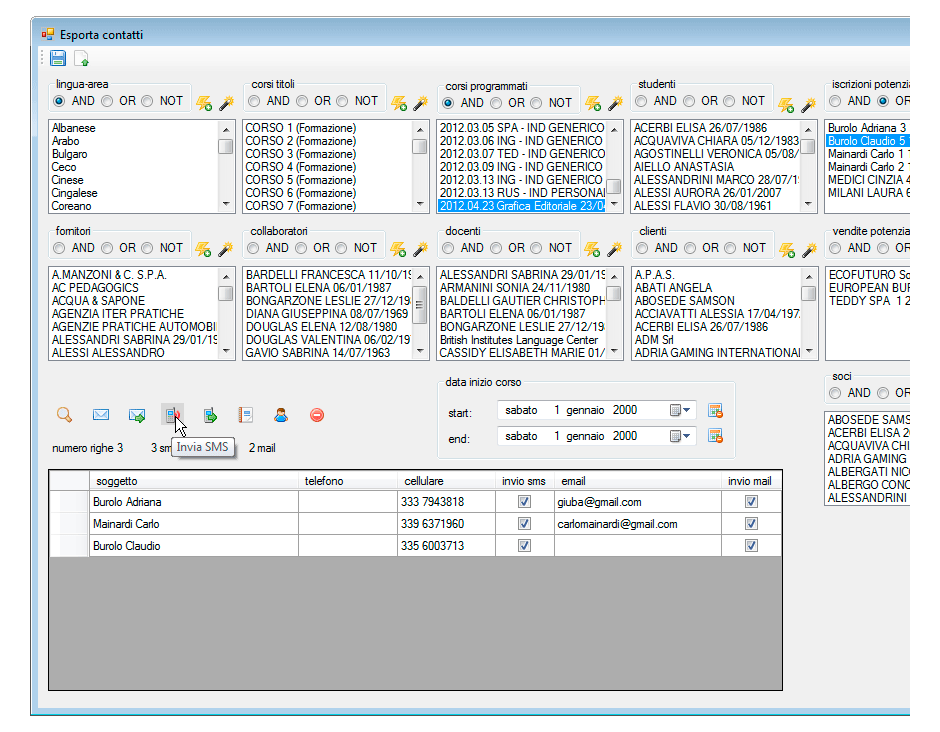Click the orange notebook icon
940x732 pixels.
245,415
